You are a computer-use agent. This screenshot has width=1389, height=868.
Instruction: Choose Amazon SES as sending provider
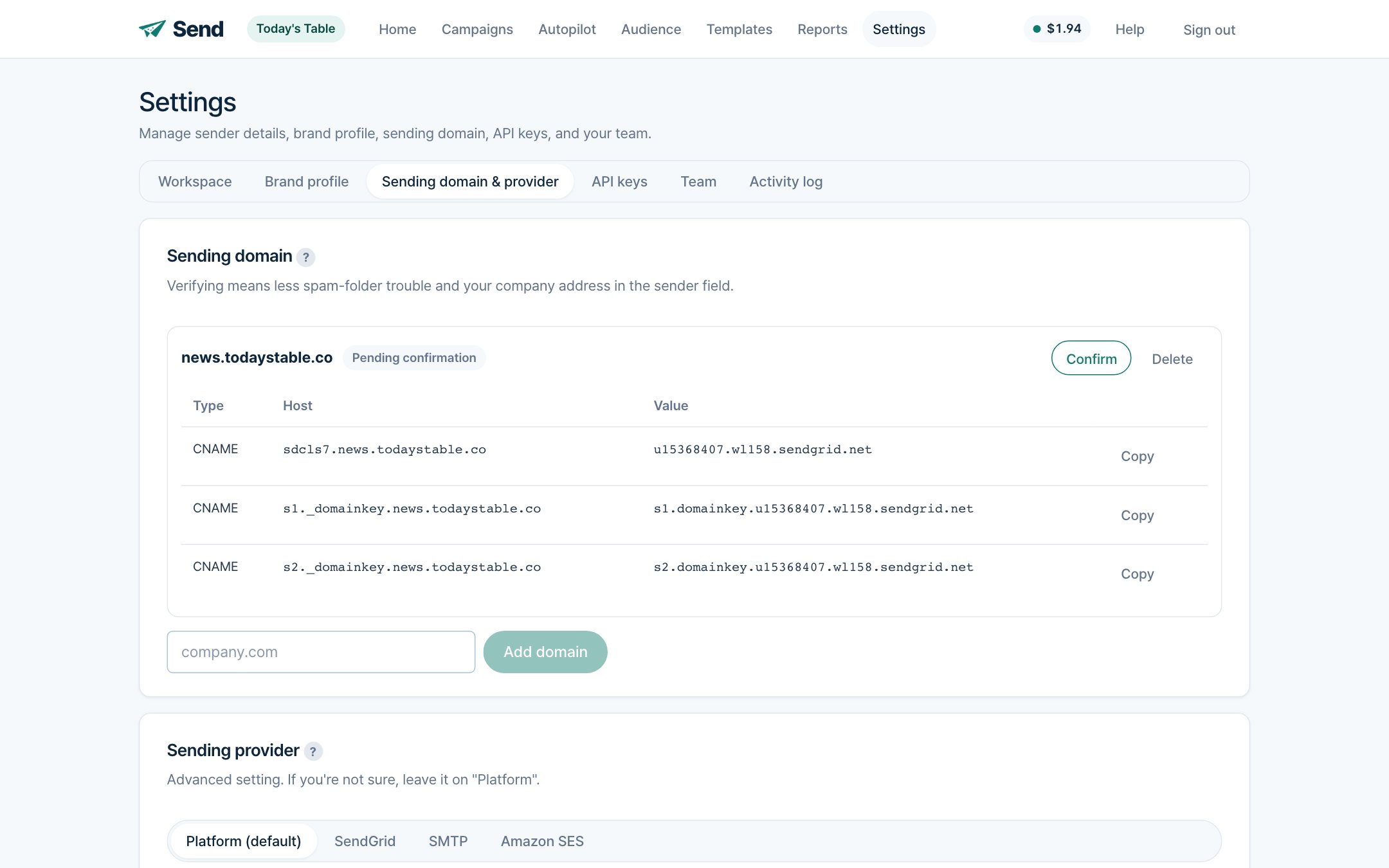click(x=542, y=841)
